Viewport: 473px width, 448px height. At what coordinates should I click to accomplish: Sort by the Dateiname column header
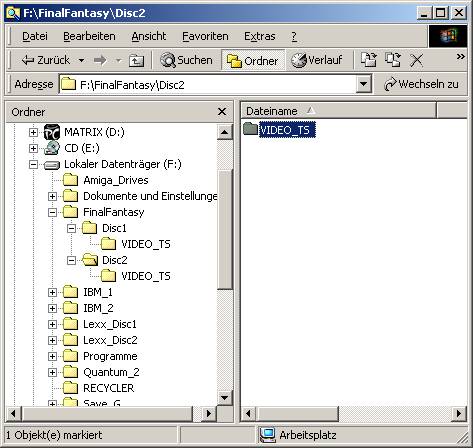[338, 111]
